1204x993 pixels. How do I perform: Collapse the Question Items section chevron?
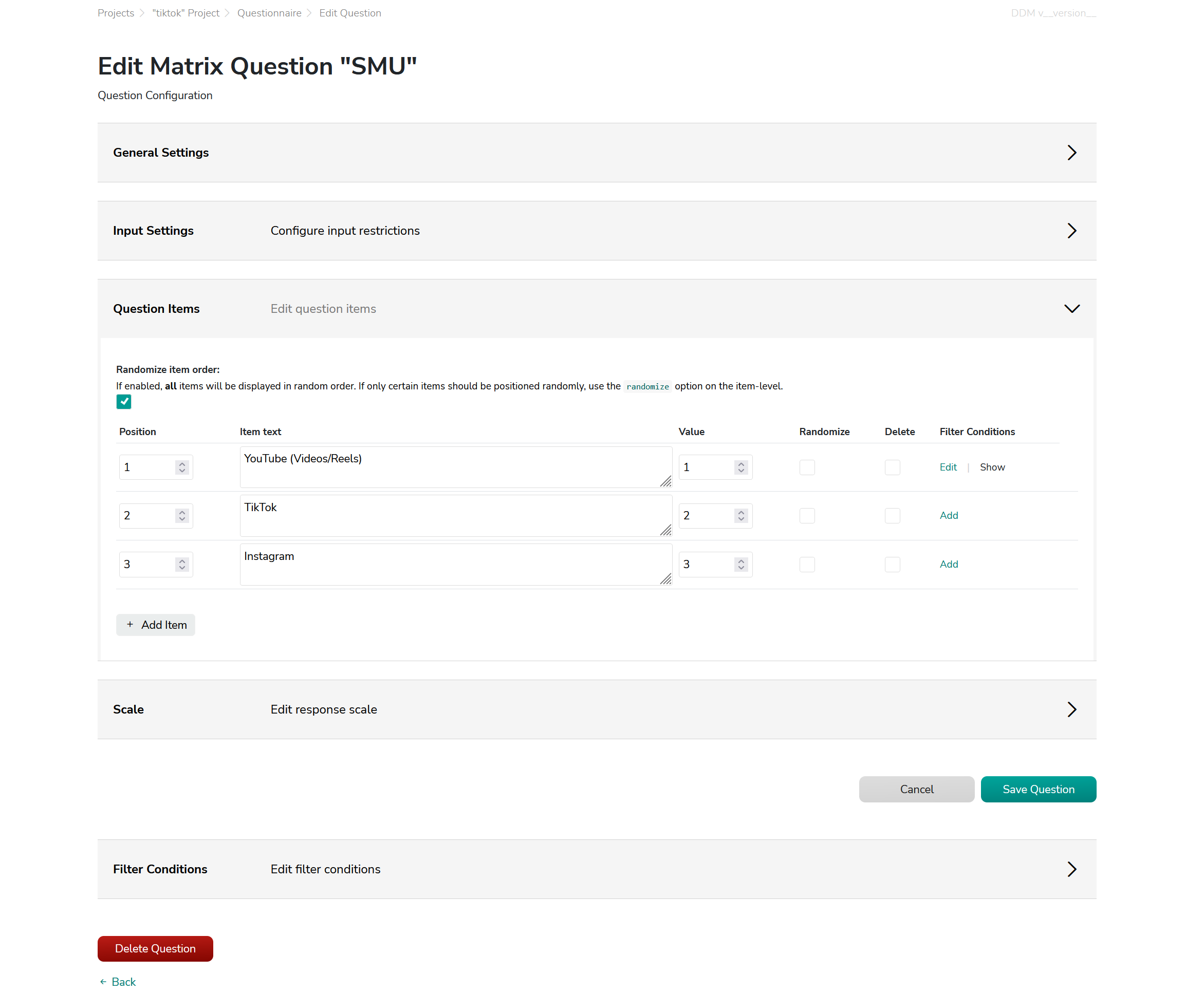1071,309
